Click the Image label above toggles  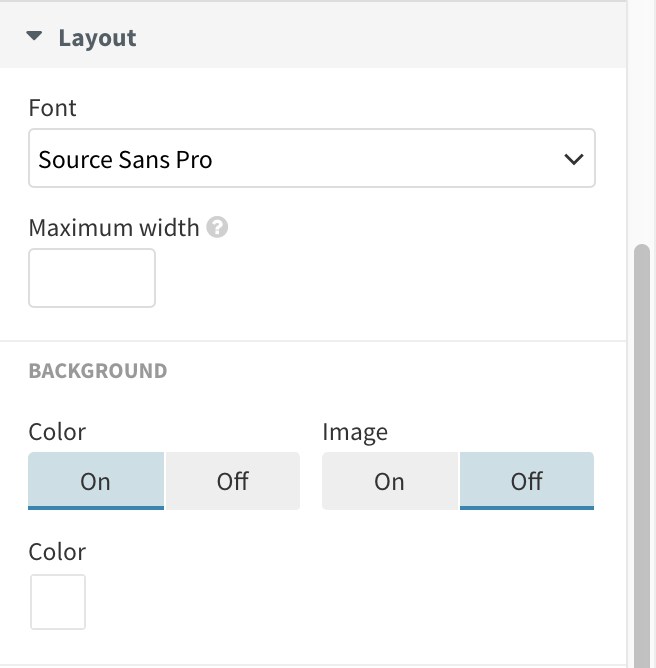[355, 432]
